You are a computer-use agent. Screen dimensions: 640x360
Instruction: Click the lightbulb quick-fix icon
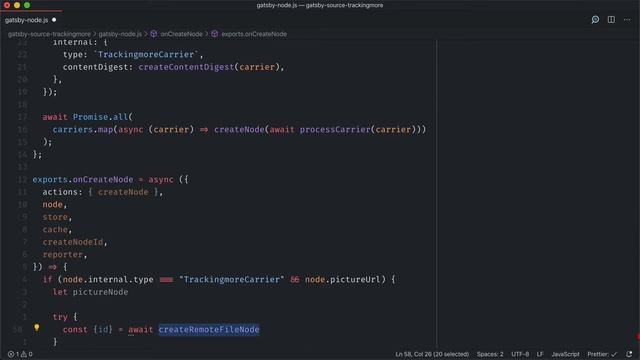37,327
